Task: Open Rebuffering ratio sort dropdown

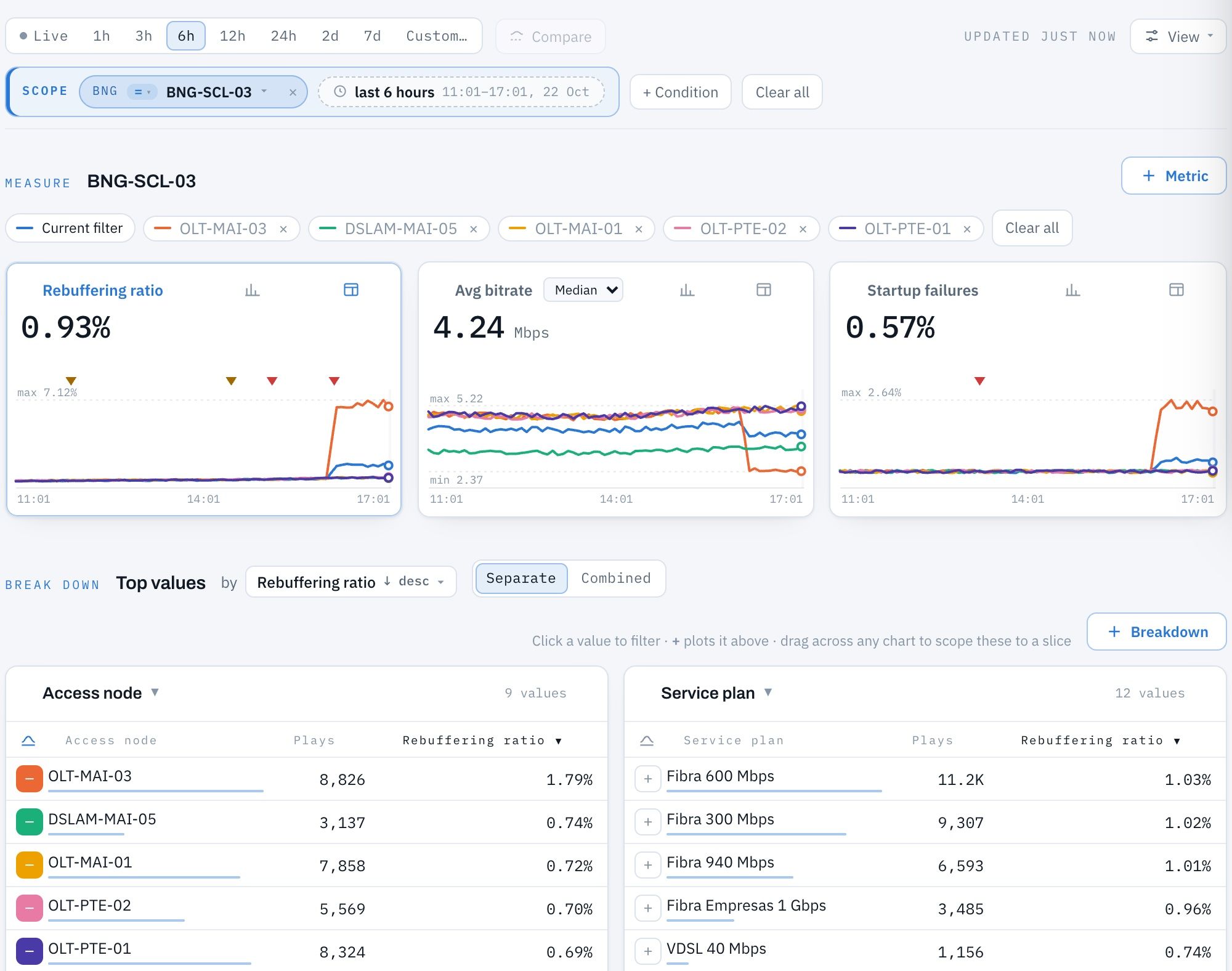Action: [351, 582]
